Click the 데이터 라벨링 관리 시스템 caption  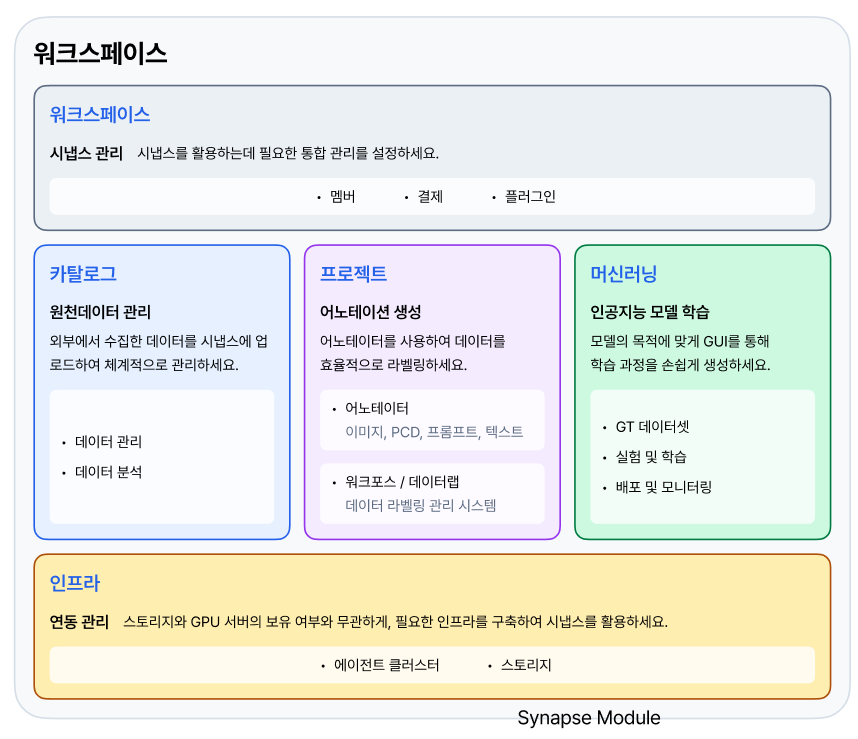click(420, 505)
